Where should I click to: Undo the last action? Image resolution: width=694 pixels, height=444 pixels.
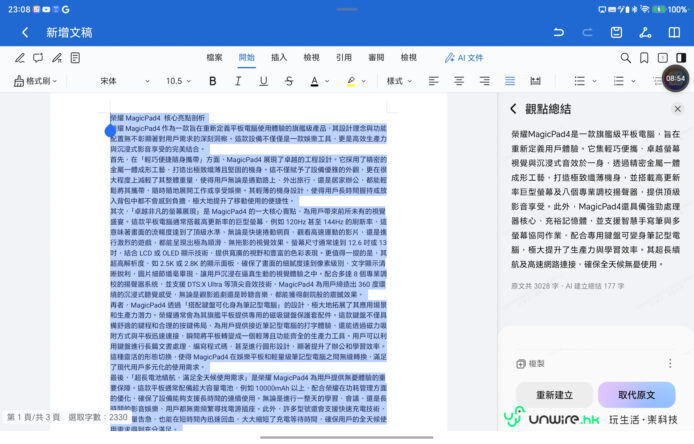tap(559, 32)
